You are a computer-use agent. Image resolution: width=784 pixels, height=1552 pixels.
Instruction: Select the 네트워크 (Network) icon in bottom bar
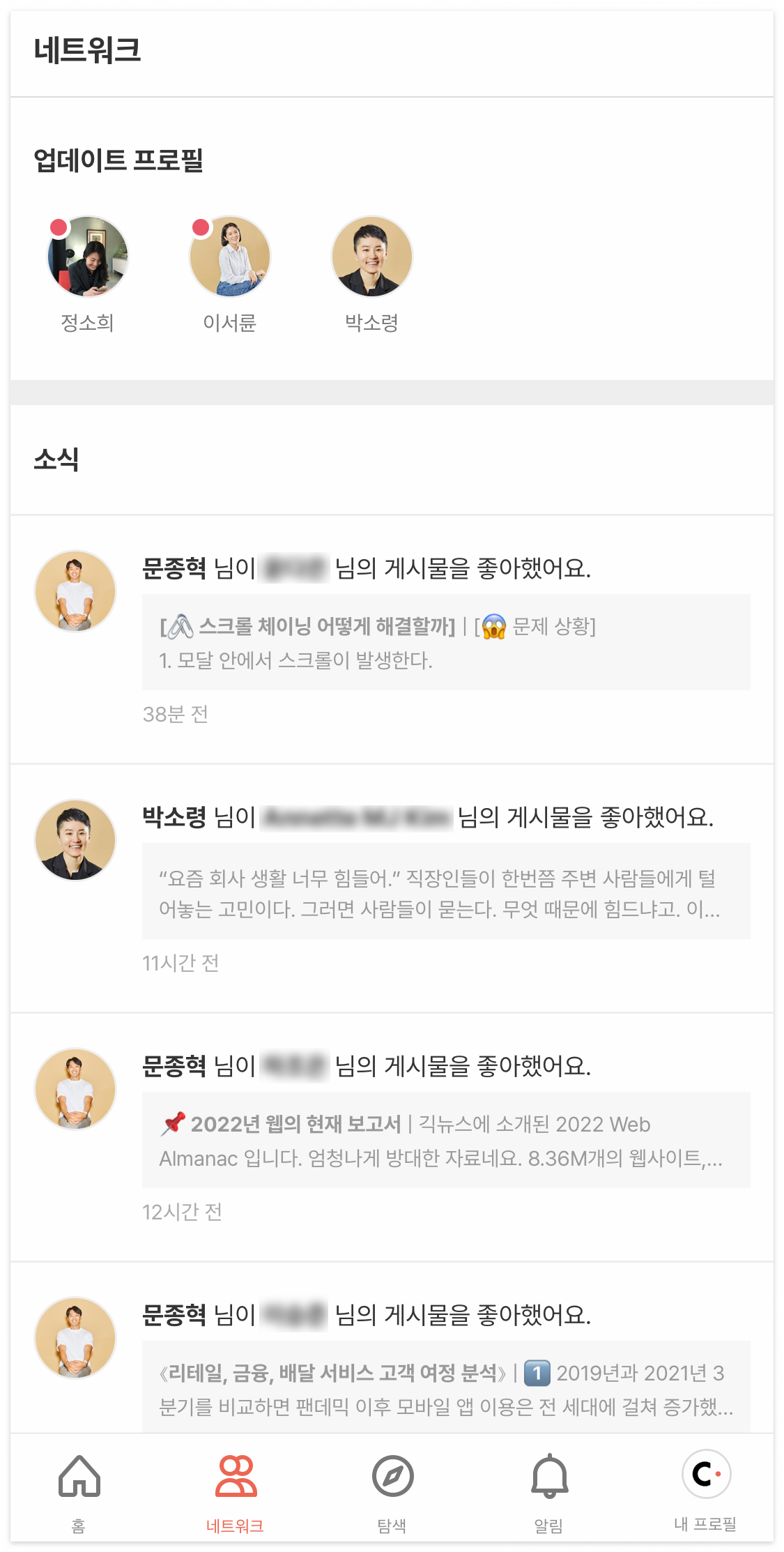click(235, 1474)
